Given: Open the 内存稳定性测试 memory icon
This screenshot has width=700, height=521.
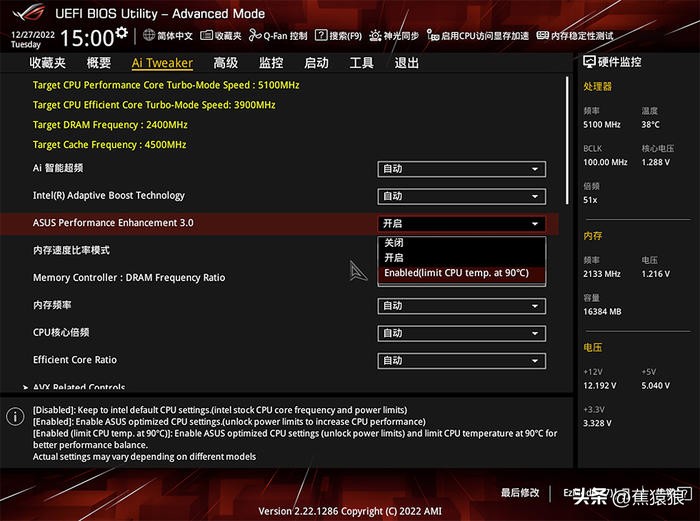Looking at the screenshot, I should tap(542, 35).
